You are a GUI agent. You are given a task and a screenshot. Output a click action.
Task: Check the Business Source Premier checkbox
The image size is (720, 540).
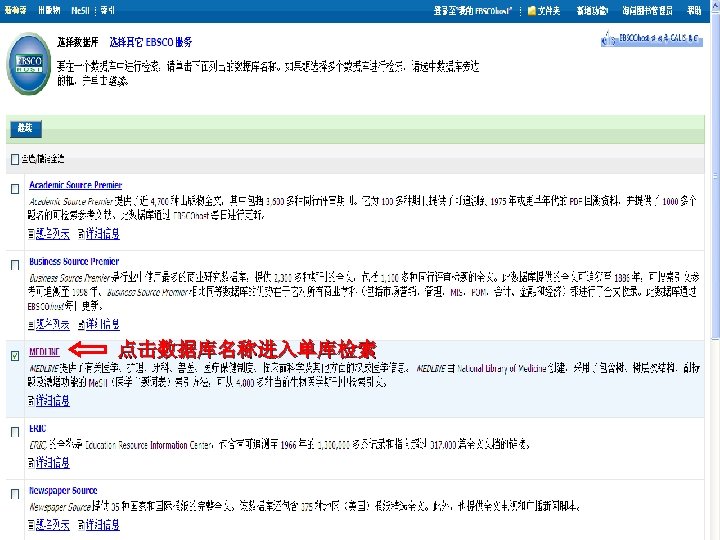point(15,265)
